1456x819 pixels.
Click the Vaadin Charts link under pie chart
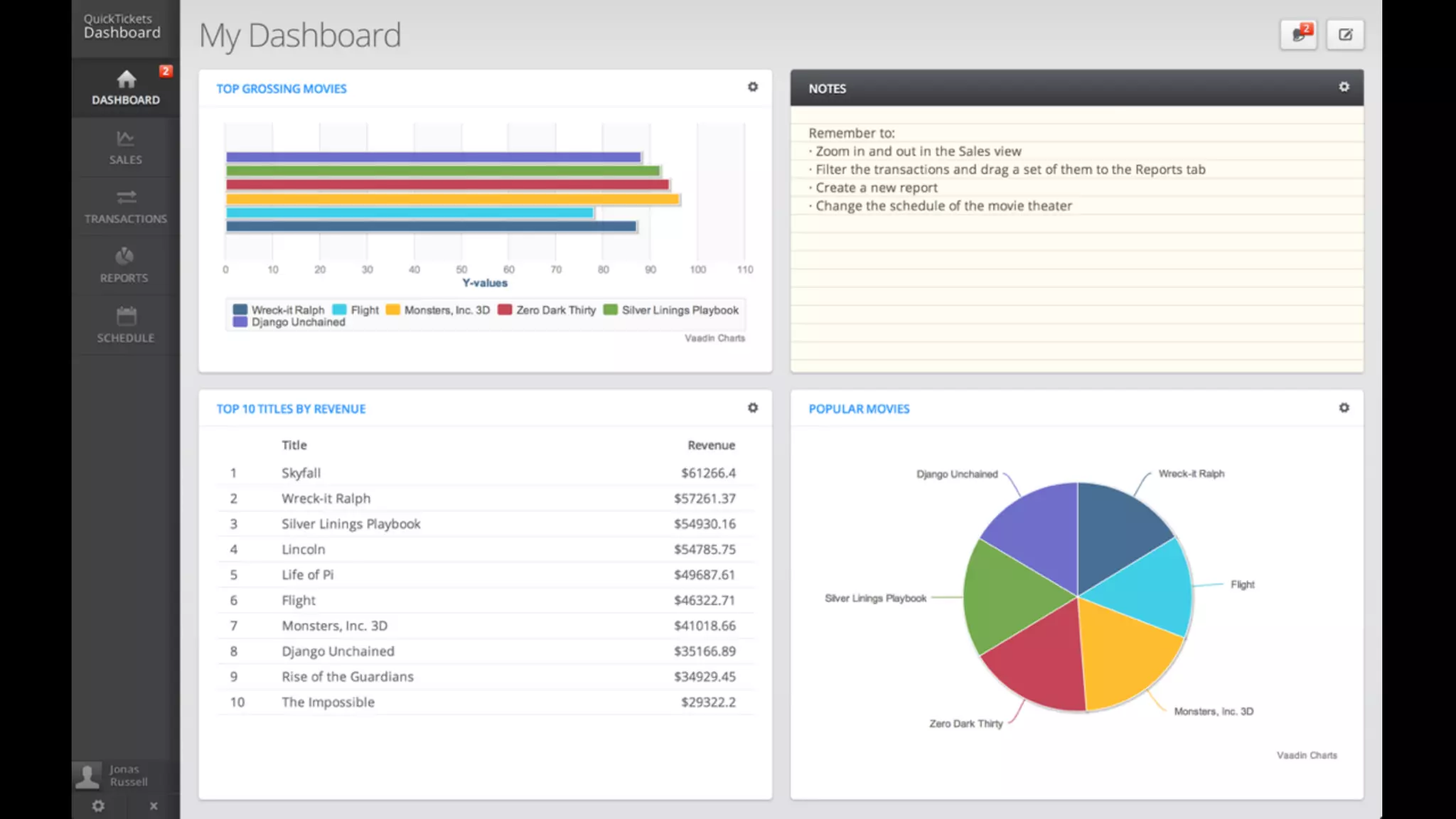pyautogui.click(x=1306, y=755)
